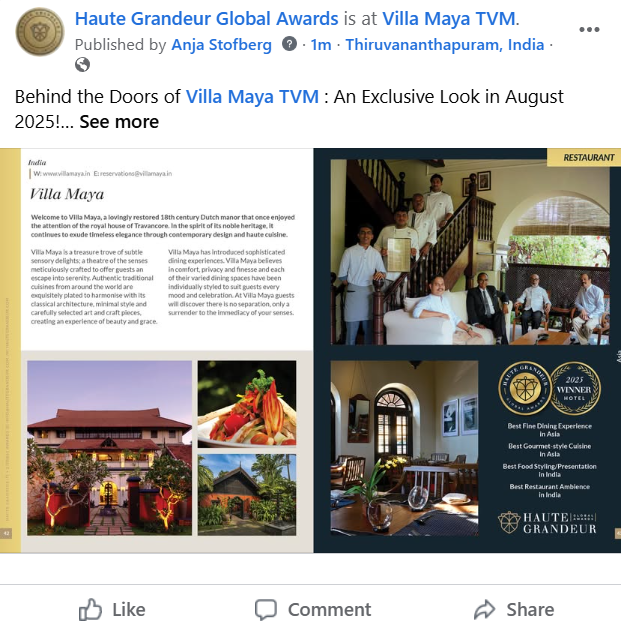Expand the post with See more

tap(119, 122)
